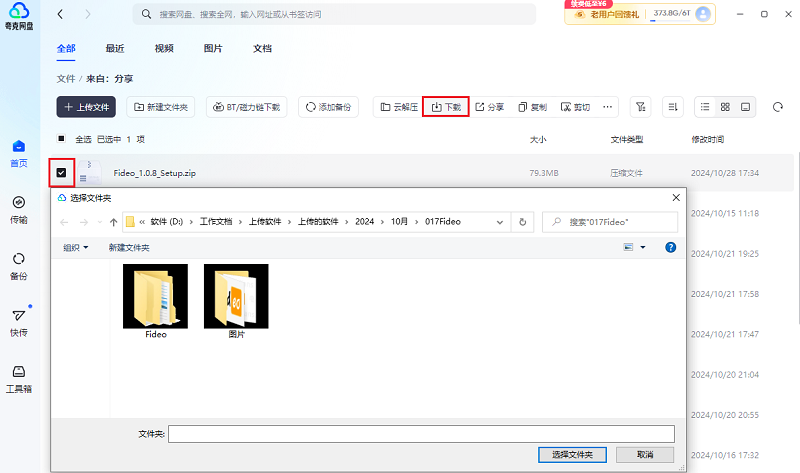The image size is (800, 473).
Task: Click the Quark cloud drive logo
Action: (x=19, y=16)
